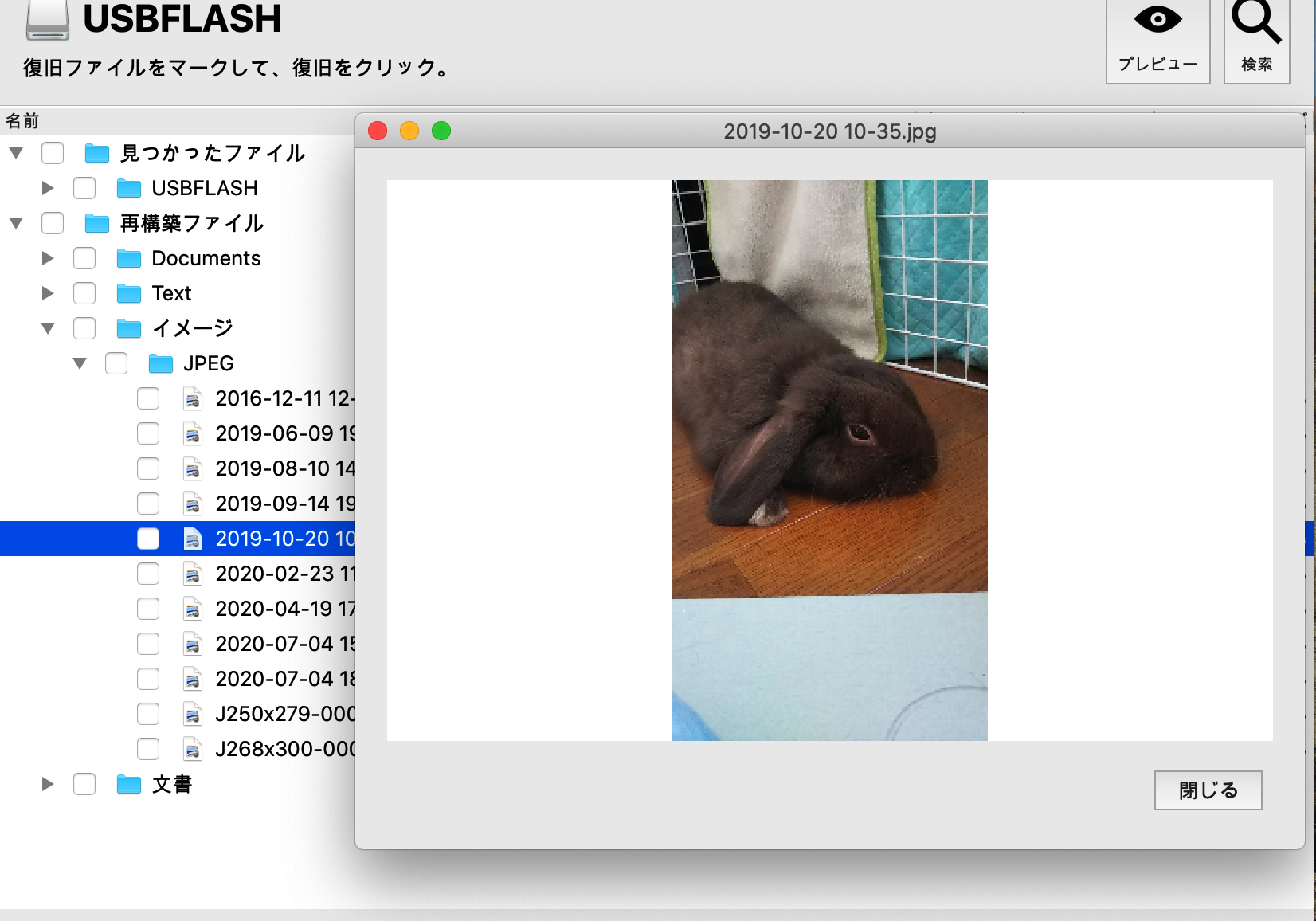This screenshot has height=921, width=1316.
Task: Click the JPEG folder icon
Action: click(161, 364)
